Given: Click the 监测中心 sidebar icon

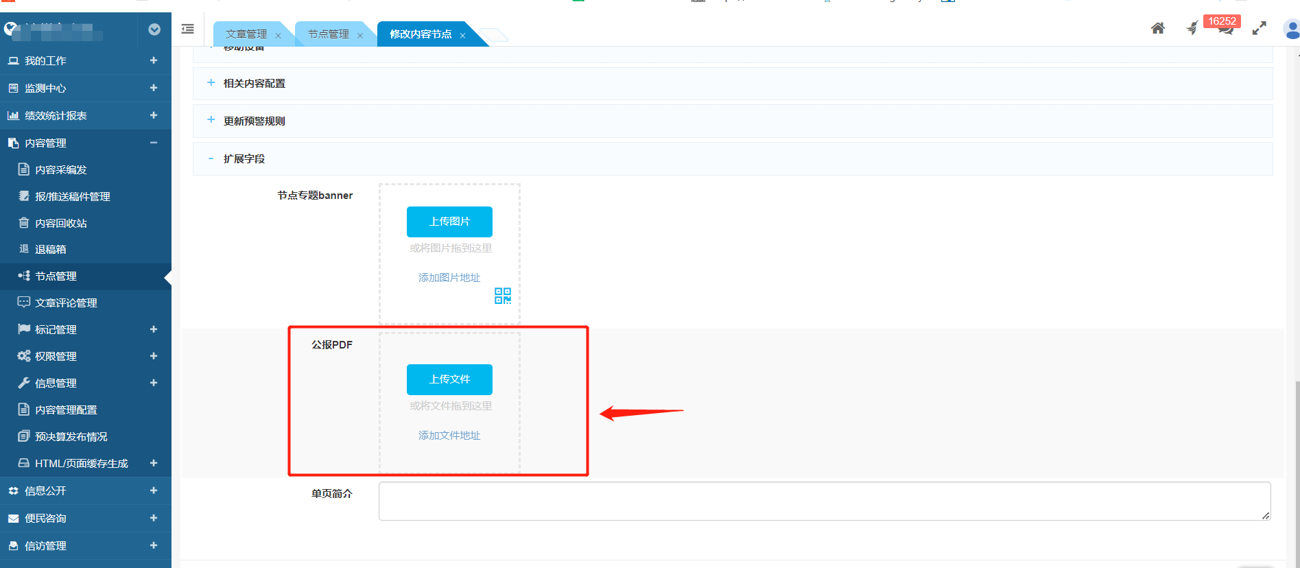Looking at the screenshot, I should pos(13,88).
